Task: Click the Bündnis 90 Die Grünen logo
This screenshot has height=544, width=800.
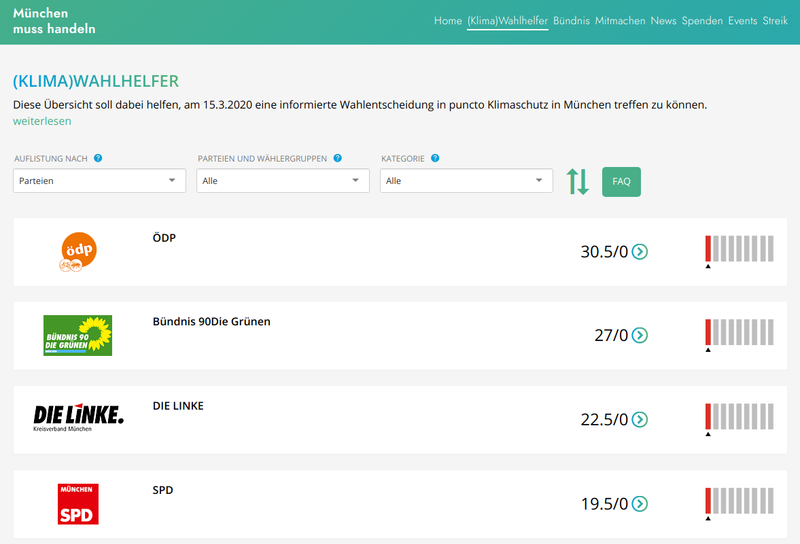Action: click(x=78, y=336)
